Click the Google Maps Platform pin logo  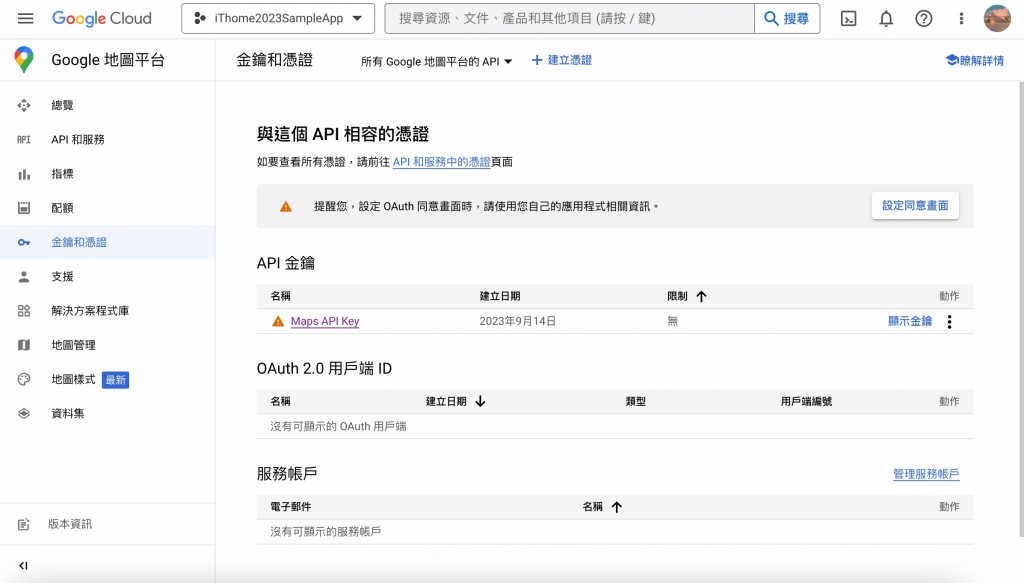24,59
